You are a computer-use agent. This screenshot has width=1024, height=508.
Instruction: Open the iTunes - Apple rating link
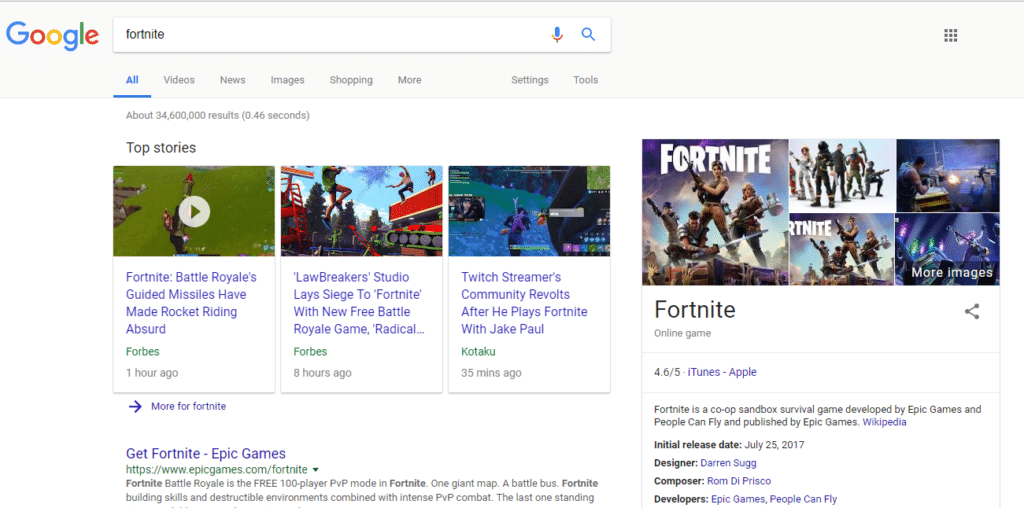[x=722, y=372]
